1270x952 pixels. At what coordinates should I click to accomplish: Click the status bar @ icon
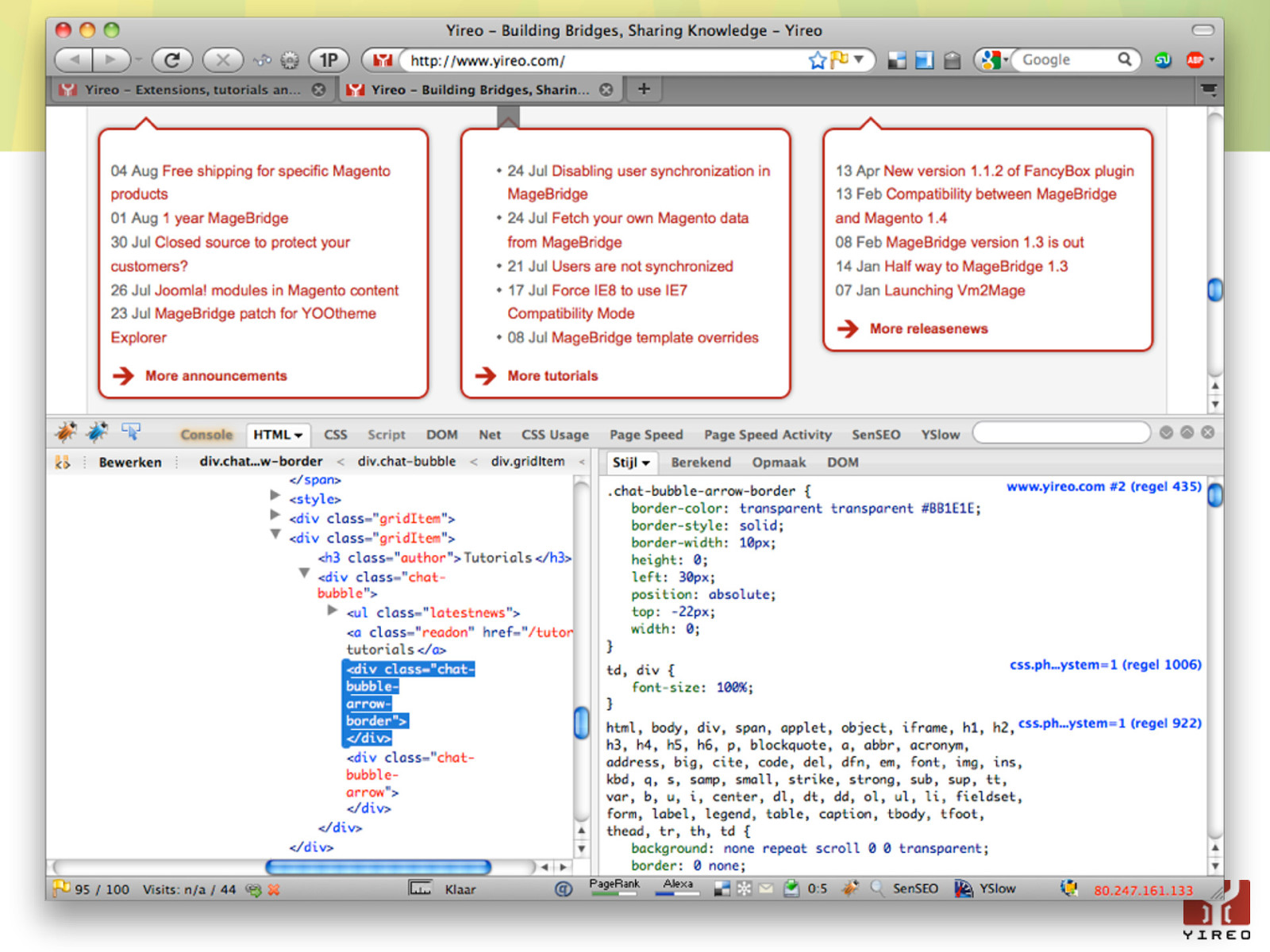pyautogui.click(x=563, y=889)
